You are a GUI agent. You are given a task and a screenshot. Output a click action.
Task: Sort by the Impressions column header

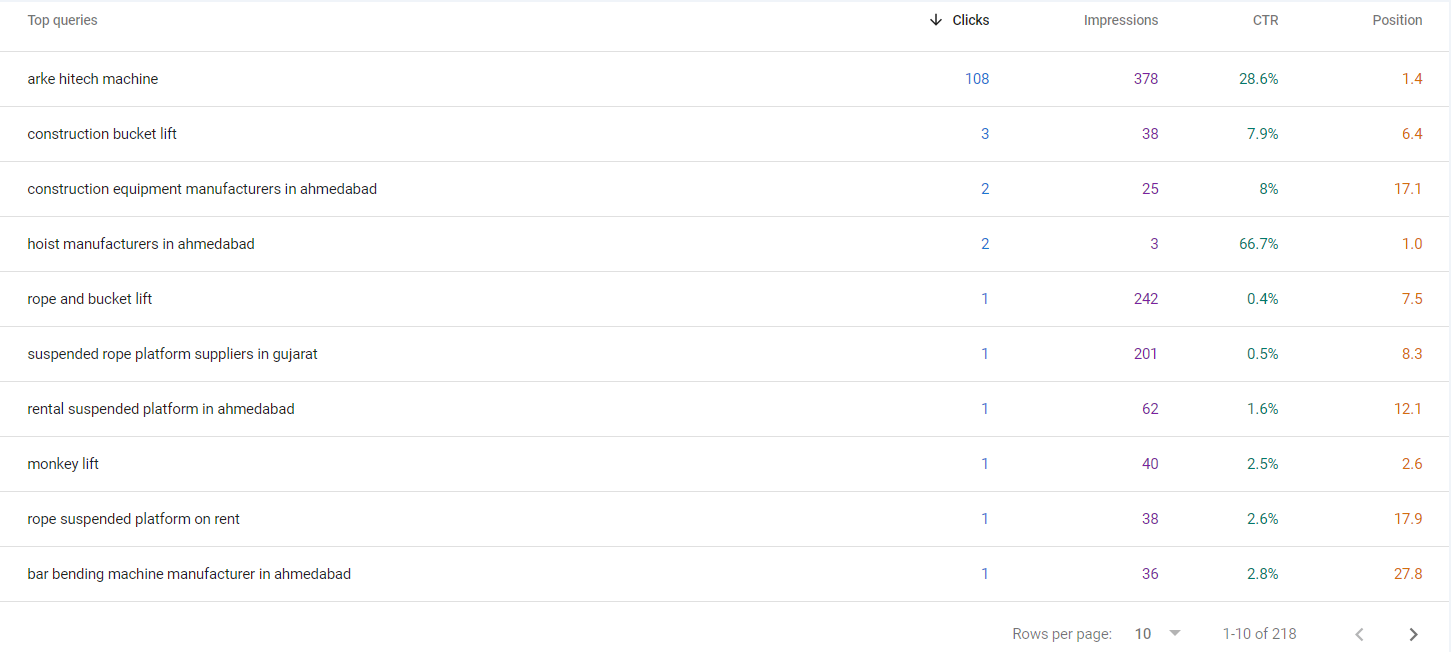tap(1121, 19)
